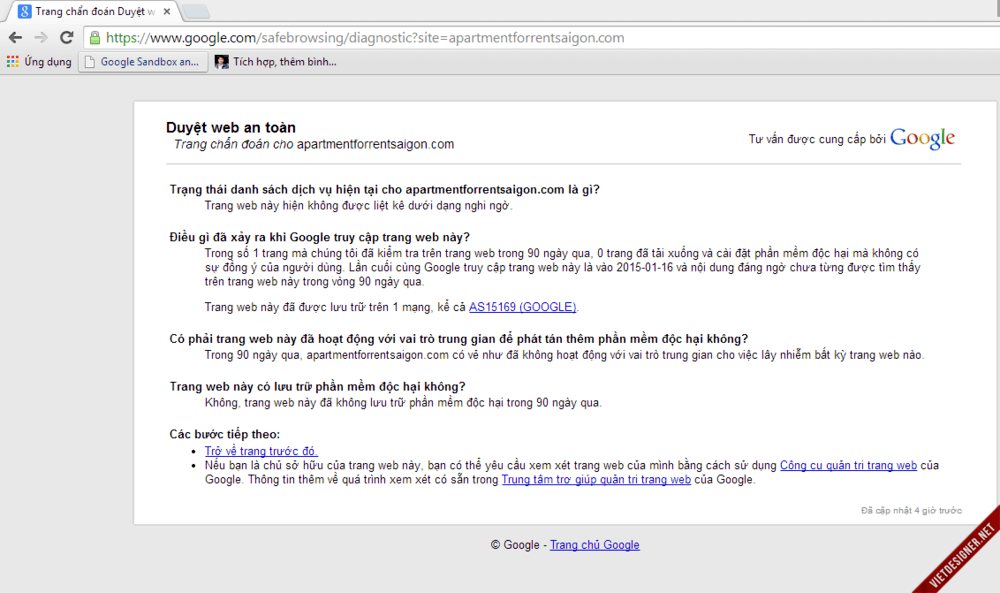Open the Công cụ quản trị trang web link
Image resolution: width=1000 pixels, height=593 pixels.
pyautogui.click(x=848, y=465)
